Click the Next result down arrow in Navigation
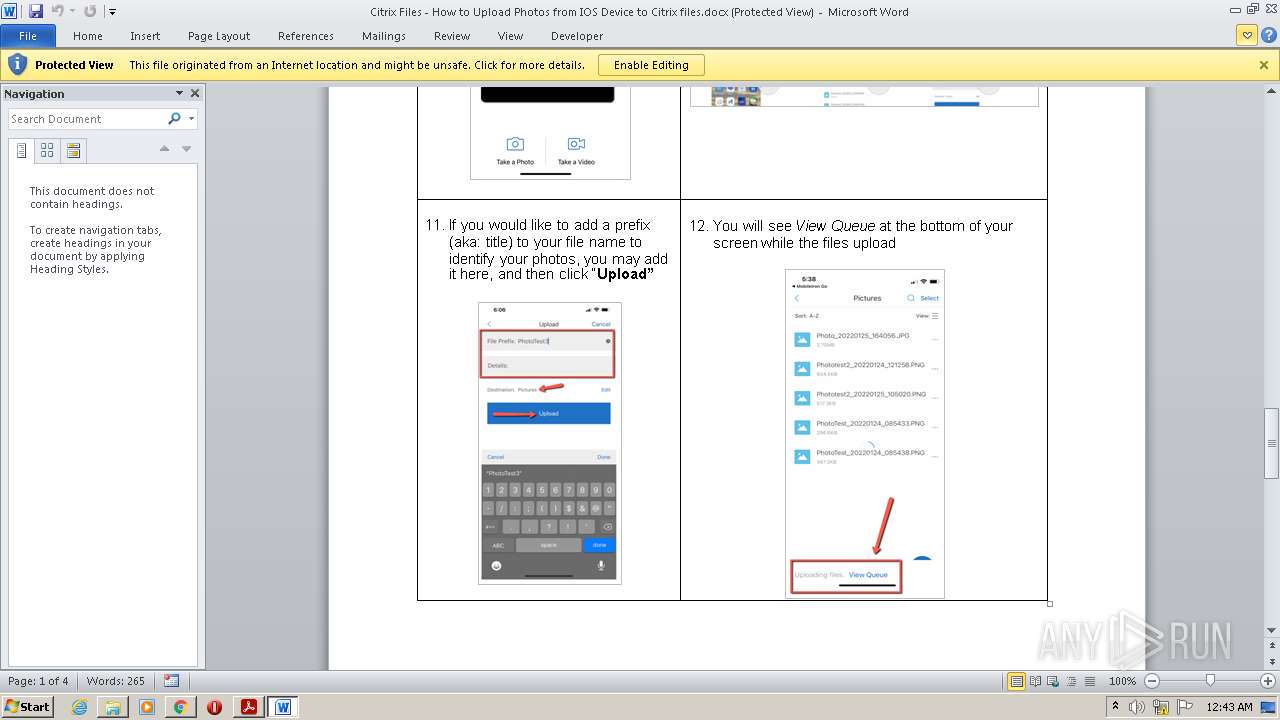Viewport: 1280px width, 720px height. coord(186,149)
